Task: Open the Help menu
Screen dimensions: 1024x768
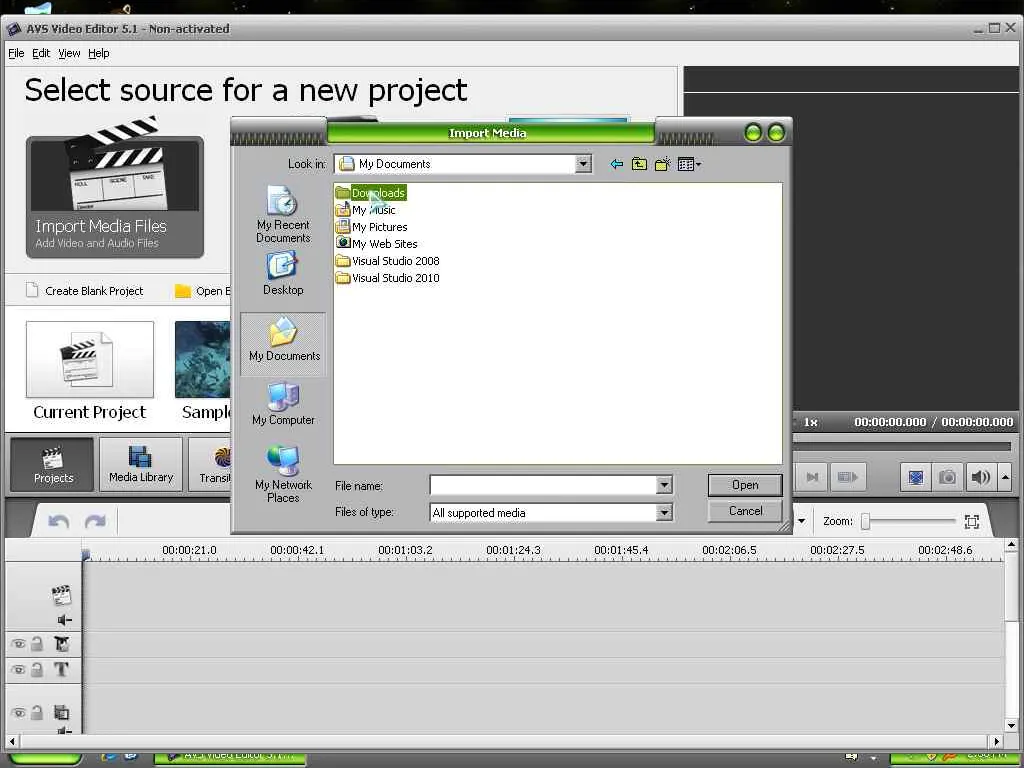Action: 99,53
